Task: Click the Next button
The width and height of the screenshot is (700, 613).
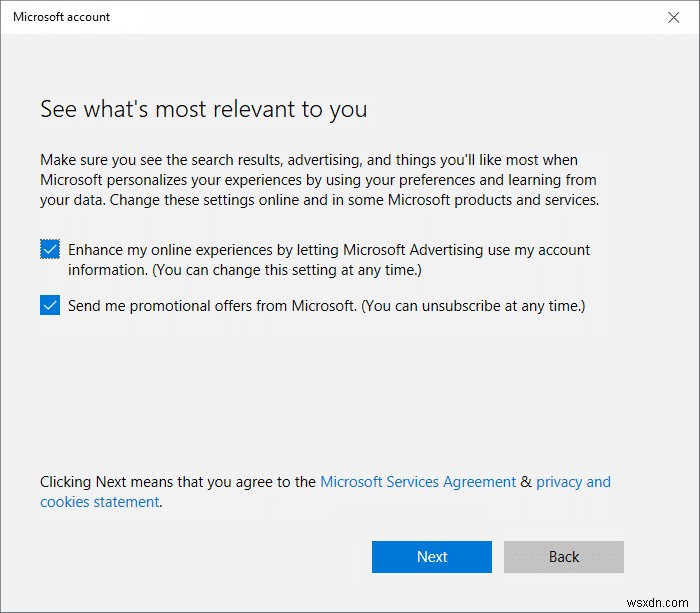Action: pyautogui.click(x=432, y=557)
